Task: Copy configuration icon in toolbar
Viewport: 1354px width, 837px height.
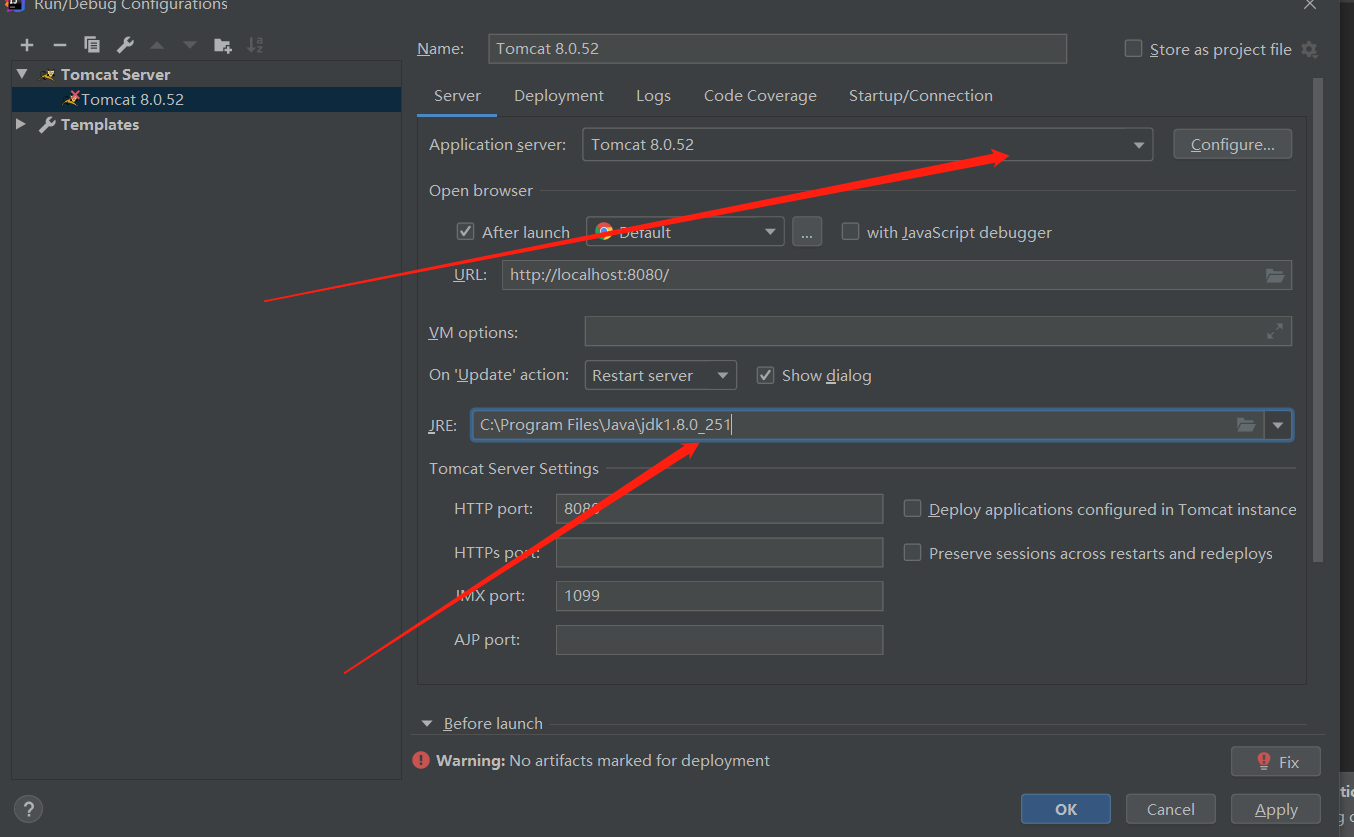Action: click(92, 45)
